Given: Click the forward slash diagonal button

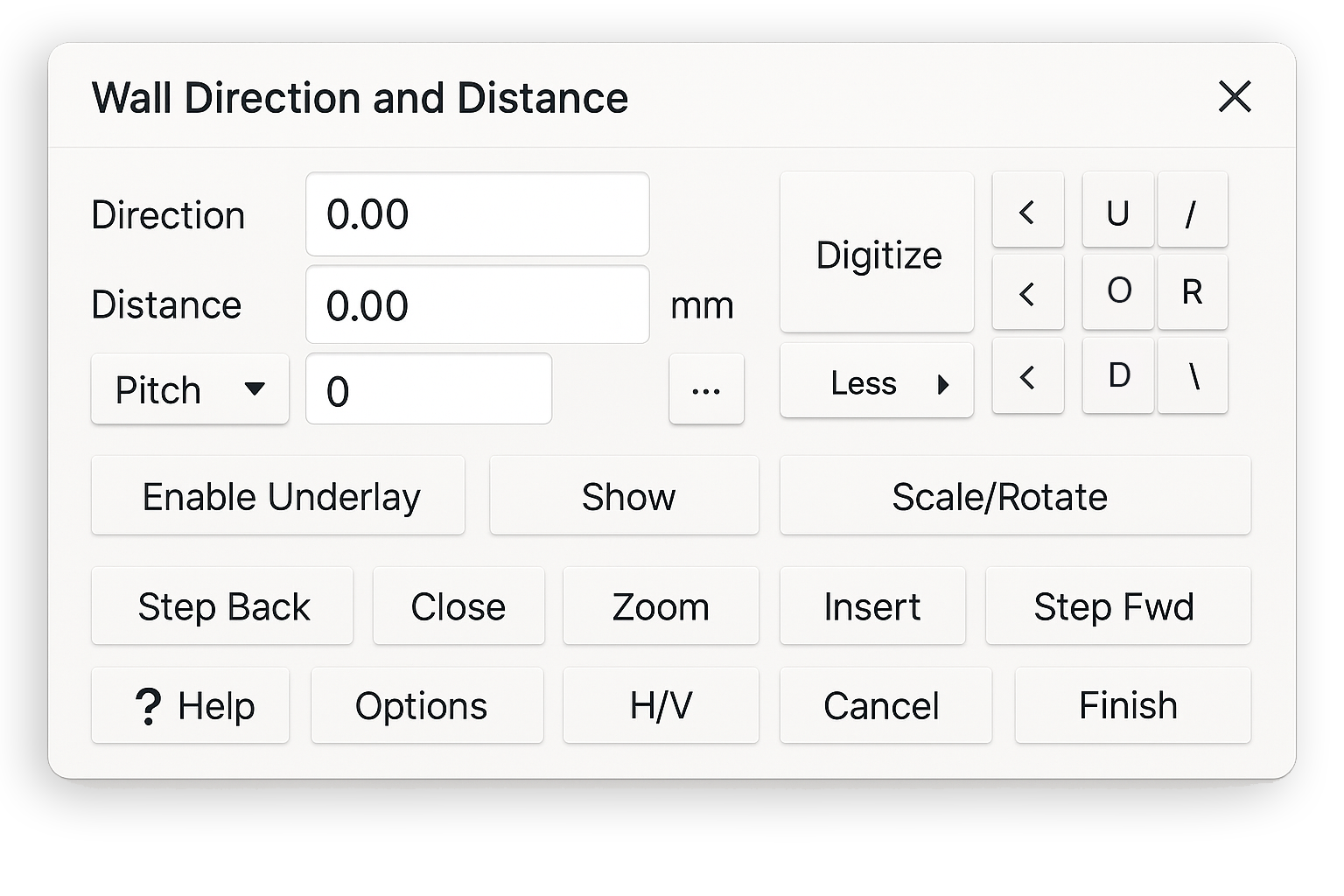Looking at the screenshot, I should point(1192,211).
